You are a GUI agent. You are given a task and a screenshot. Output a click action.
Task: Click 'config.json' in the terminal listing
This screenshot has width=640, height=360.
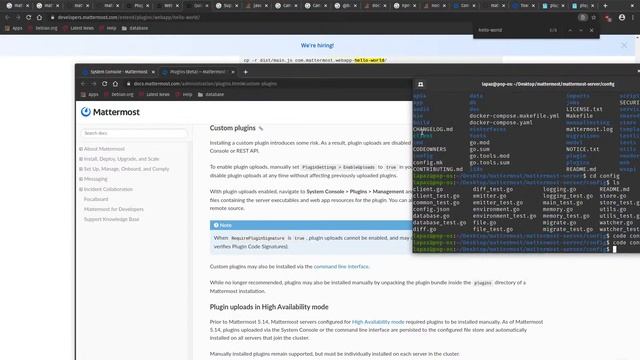pos(431,209)
